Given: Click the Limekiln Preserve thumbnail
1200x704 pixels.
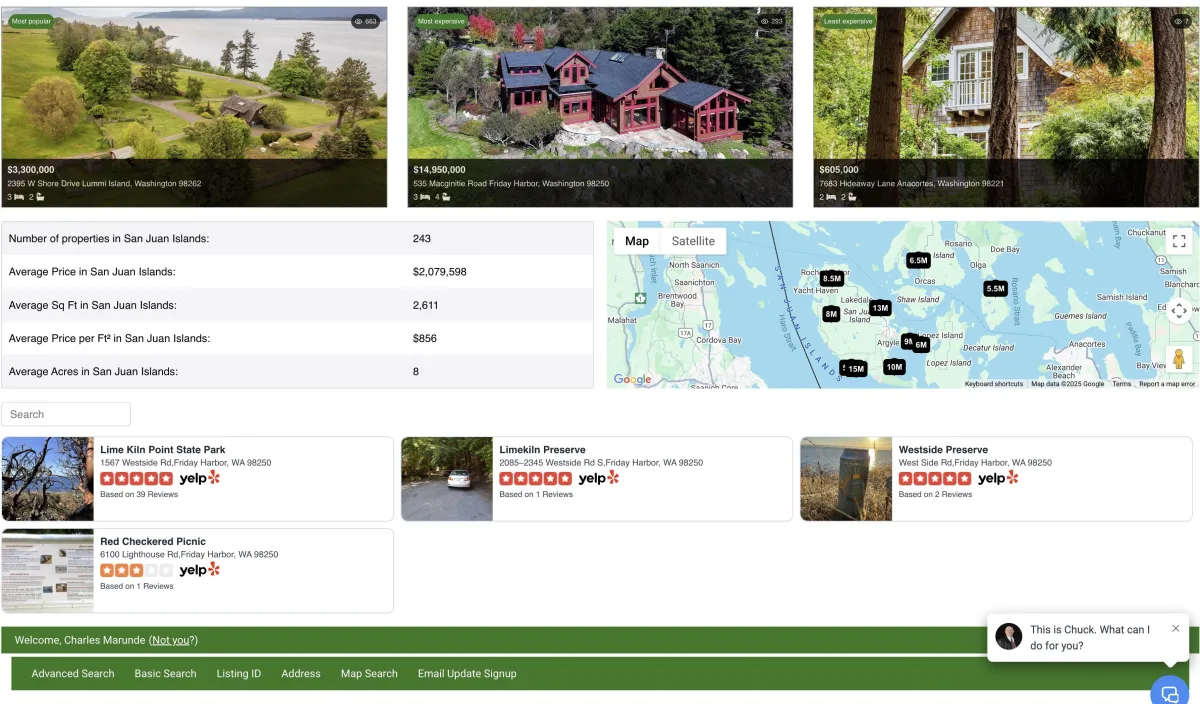Looking at the screenshot, I should click(447, 479).
